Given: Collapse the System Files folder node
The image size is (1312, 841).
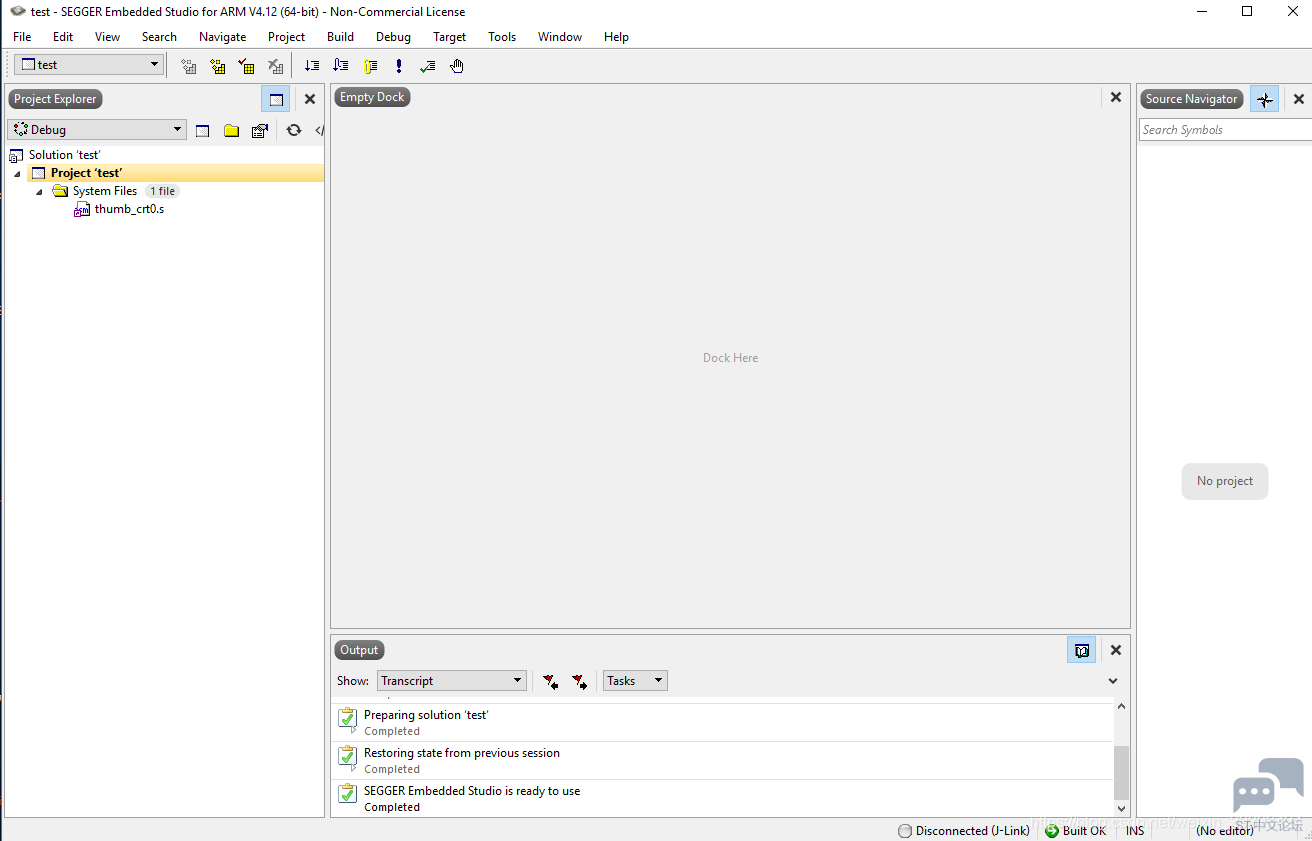Looking at the screenshot, I should [39, 192].
